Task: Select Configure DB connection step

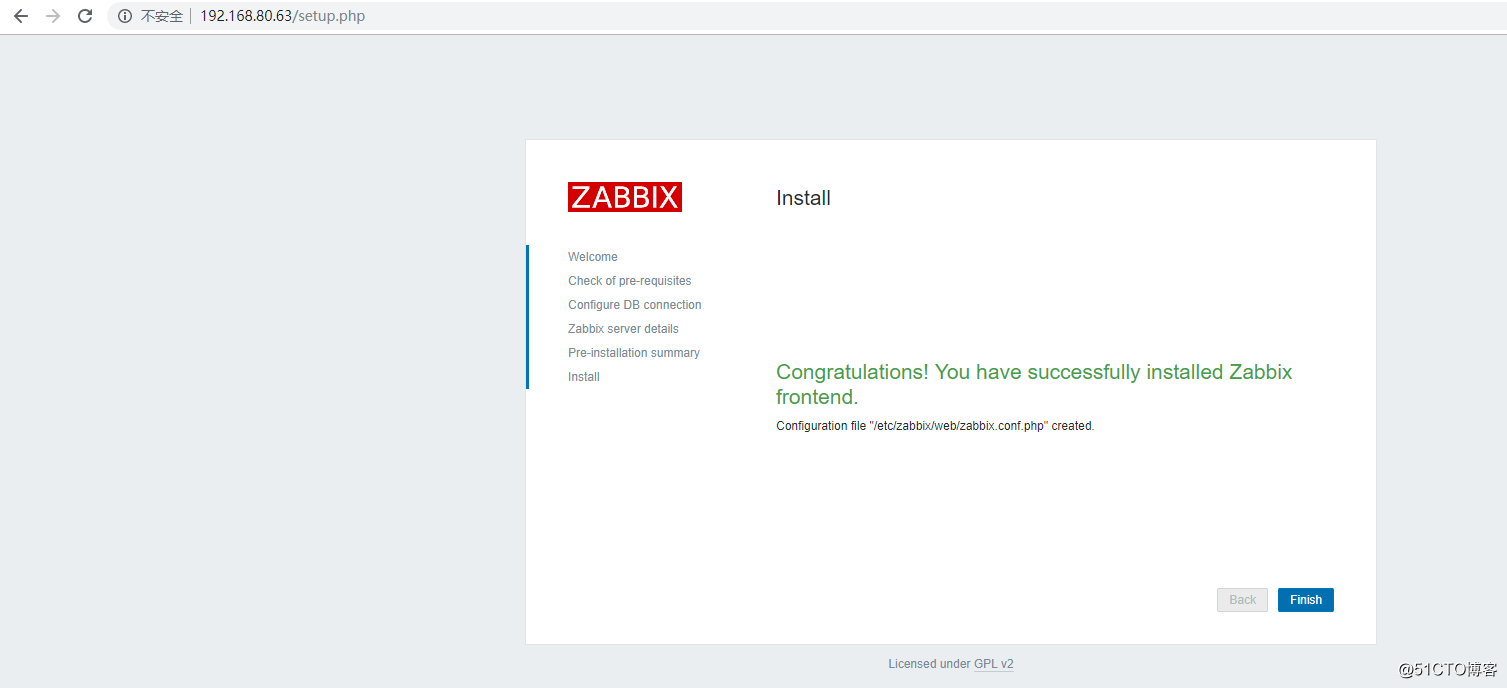Action: pos(635,305)
